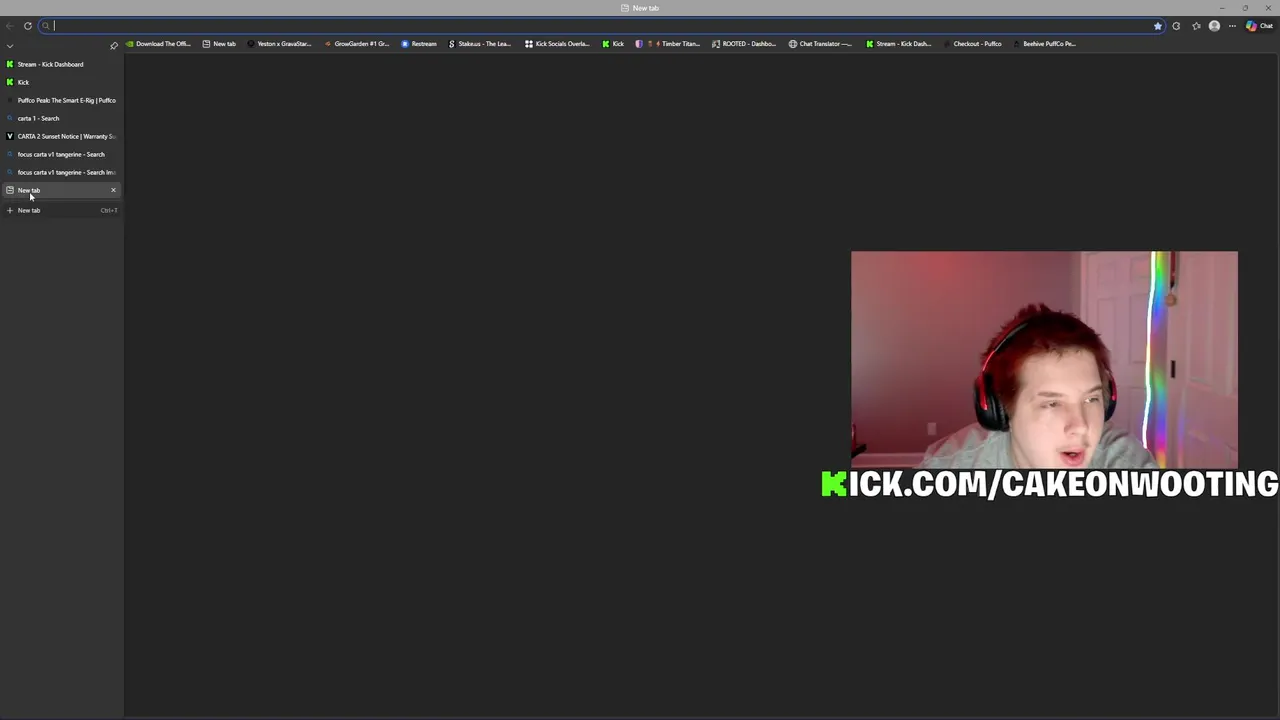Close the active New tab with X

[113, 190]
